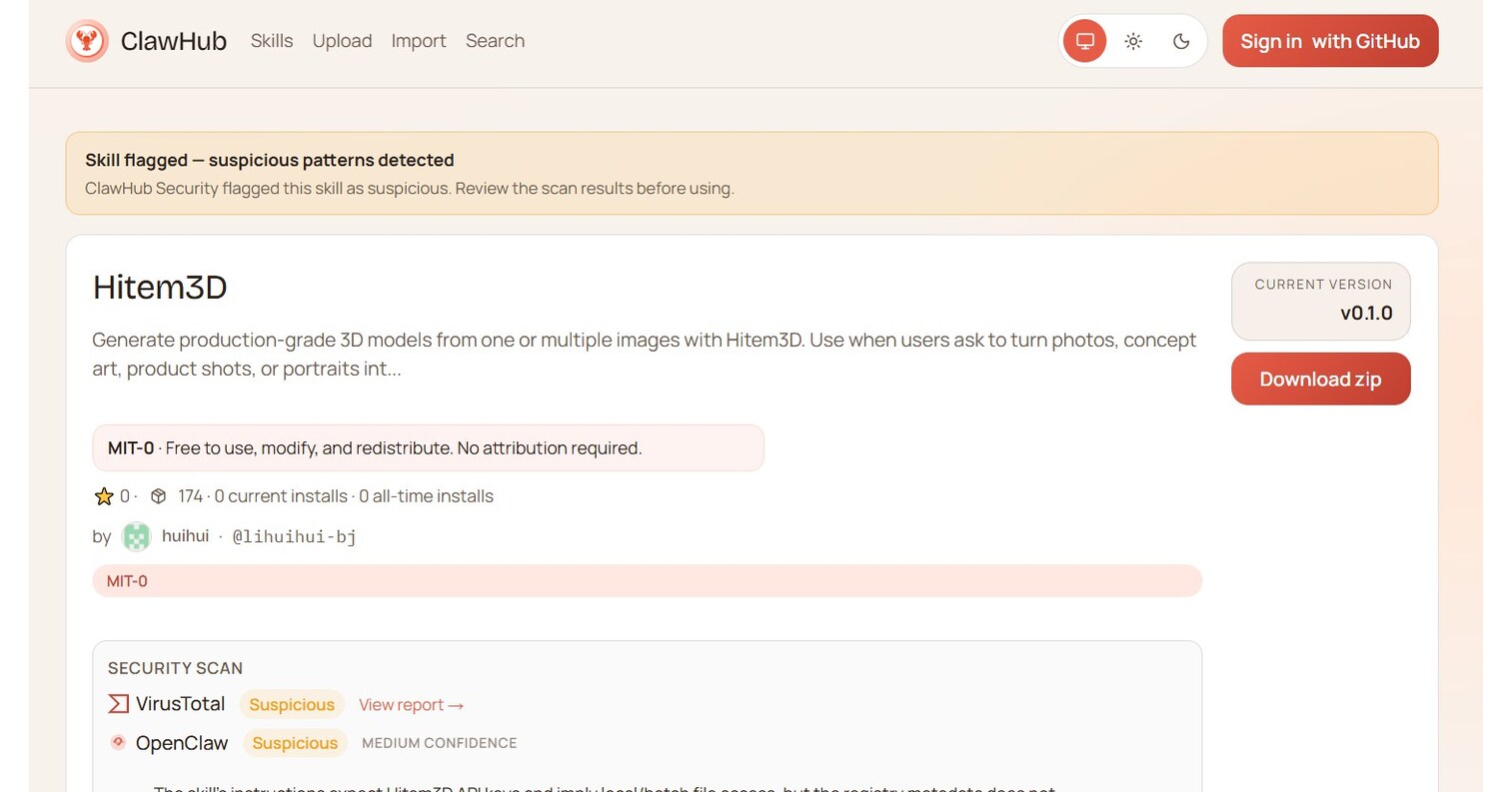Enable system theme with the monitor icon

(x=1084, y=41)
